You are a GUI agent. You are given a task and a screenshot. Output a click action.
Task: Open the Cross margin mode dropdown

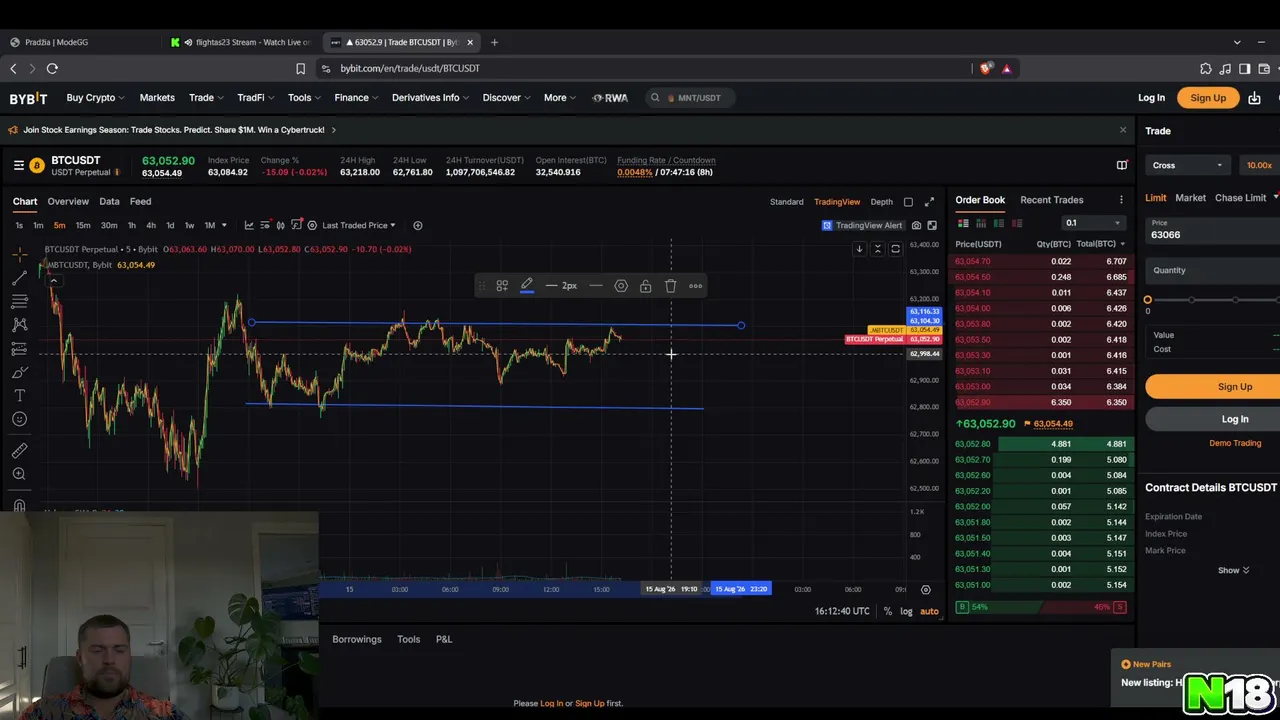pyautogui.click(x=1187, y=165)
